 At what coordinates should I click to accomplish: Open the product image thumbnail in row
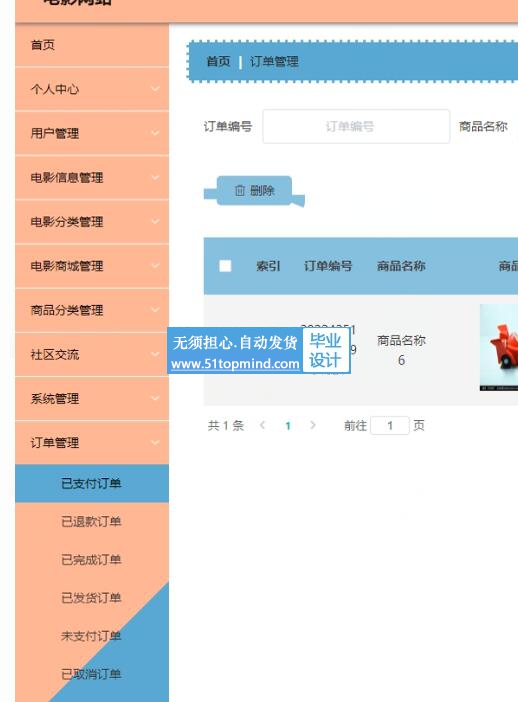coord(499,347)
